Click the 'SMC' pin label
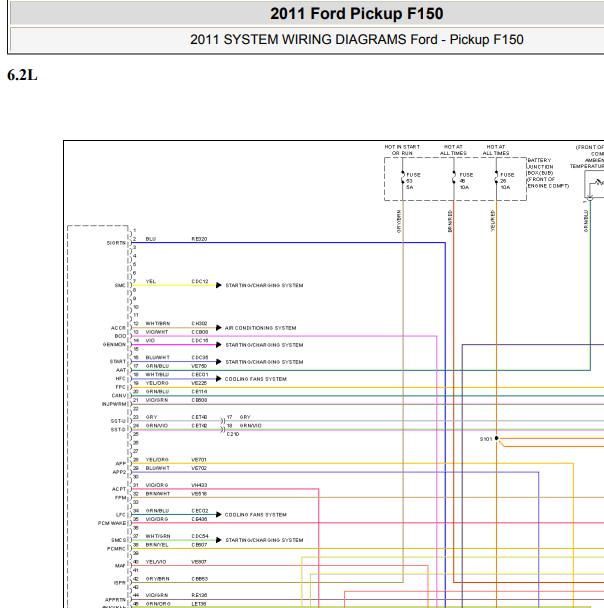This screenshot has height=608, width=604. [x=120, y=285]
